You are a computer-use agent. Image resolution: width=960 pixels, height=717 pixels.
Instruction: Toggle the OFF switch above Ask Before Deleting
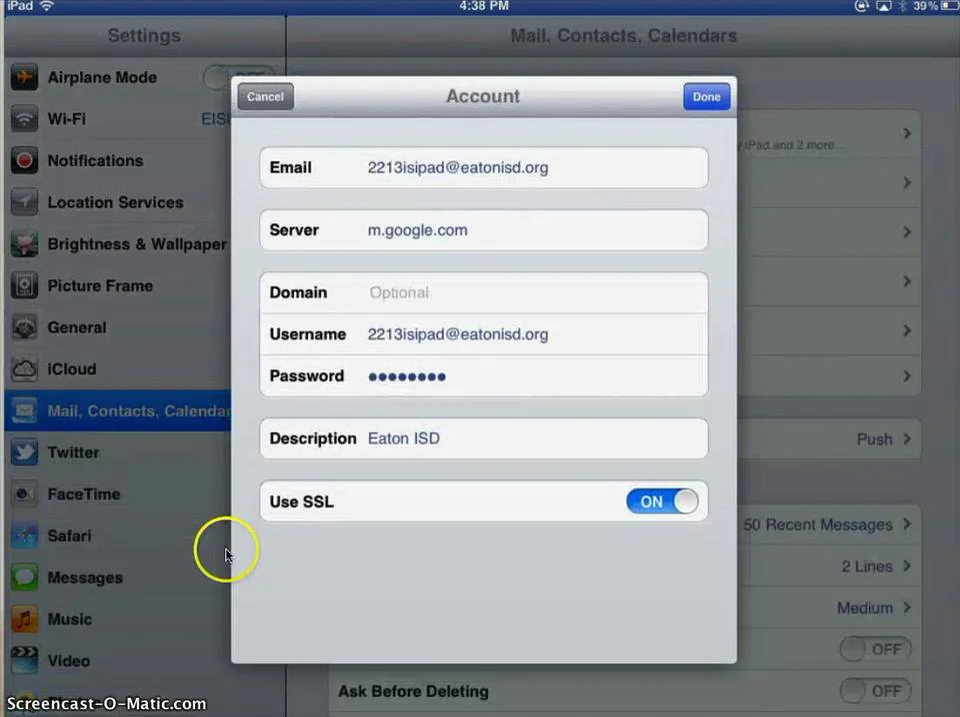tap(876, 649)
